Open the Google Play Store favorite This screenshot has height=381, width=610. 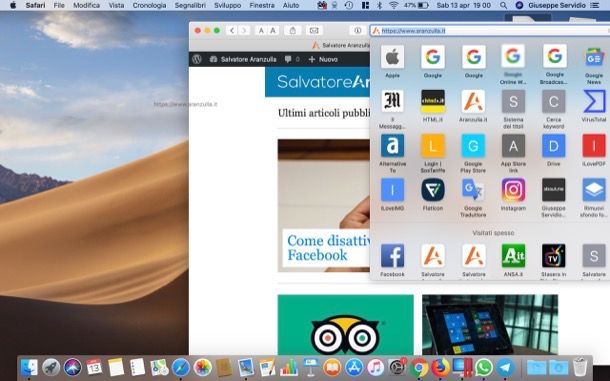[473, 146]
